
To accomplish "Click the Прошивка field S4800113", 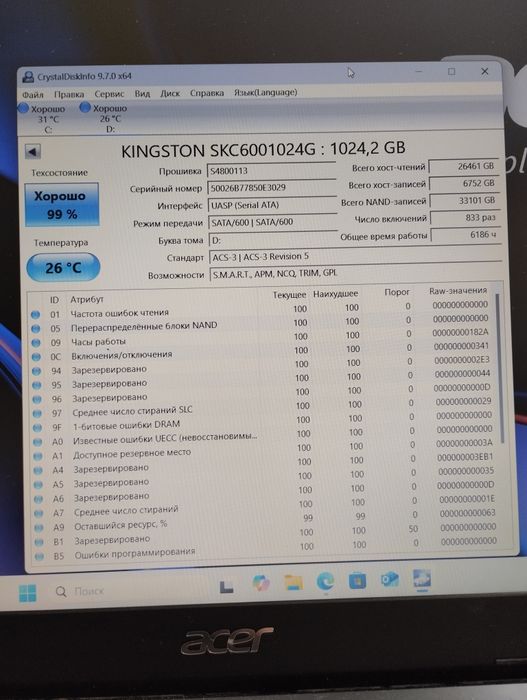I will click(272, 171).
